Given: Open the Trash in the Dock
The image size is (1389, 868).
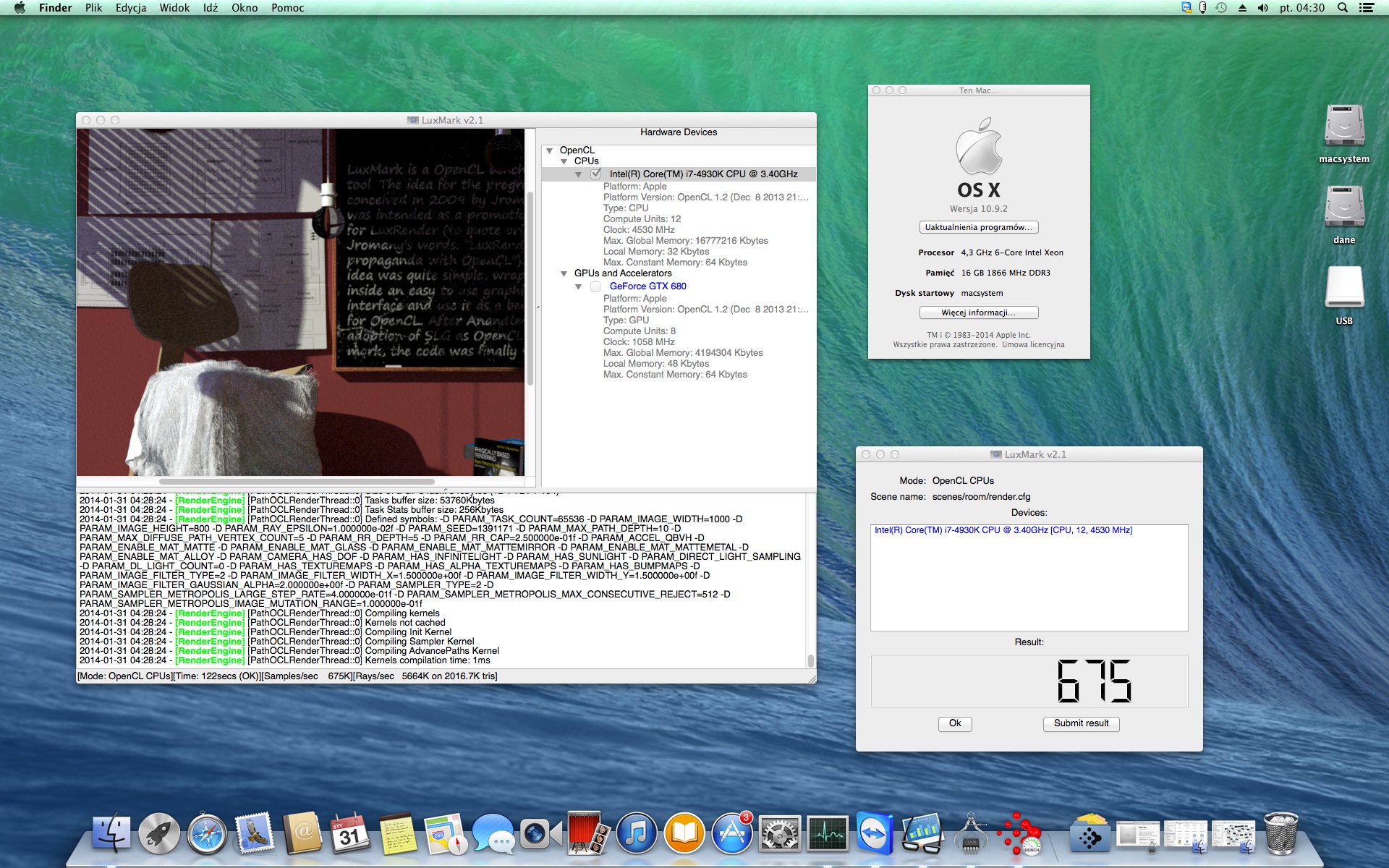Looking at the screenshot, I should (1281, 834).
